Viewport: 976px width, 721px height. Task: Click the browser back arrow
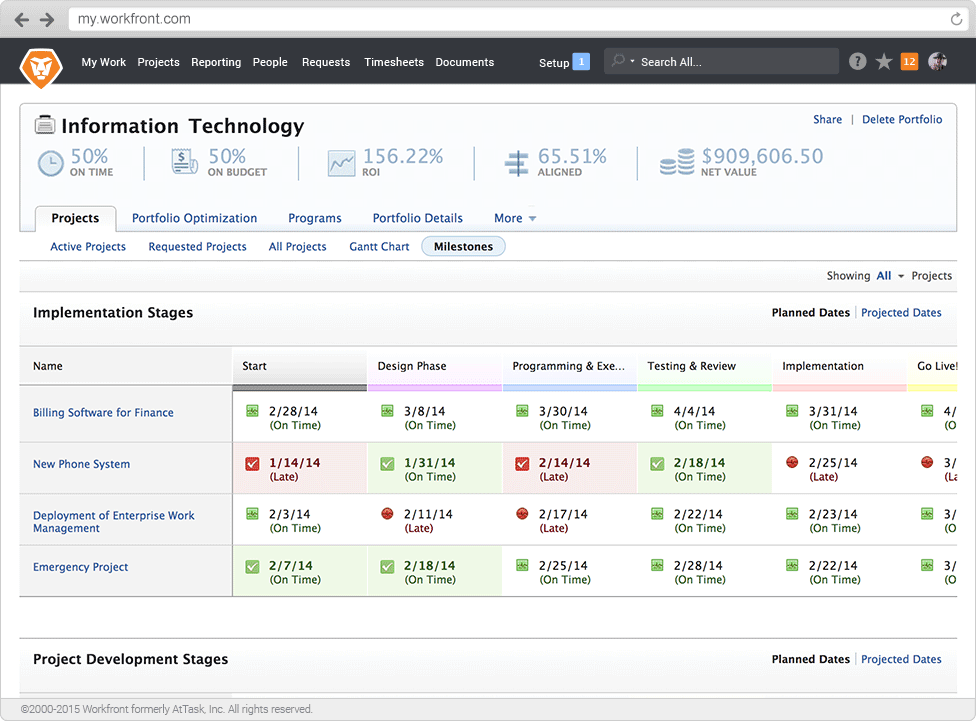pyautogui.click(x=22, y=19)
